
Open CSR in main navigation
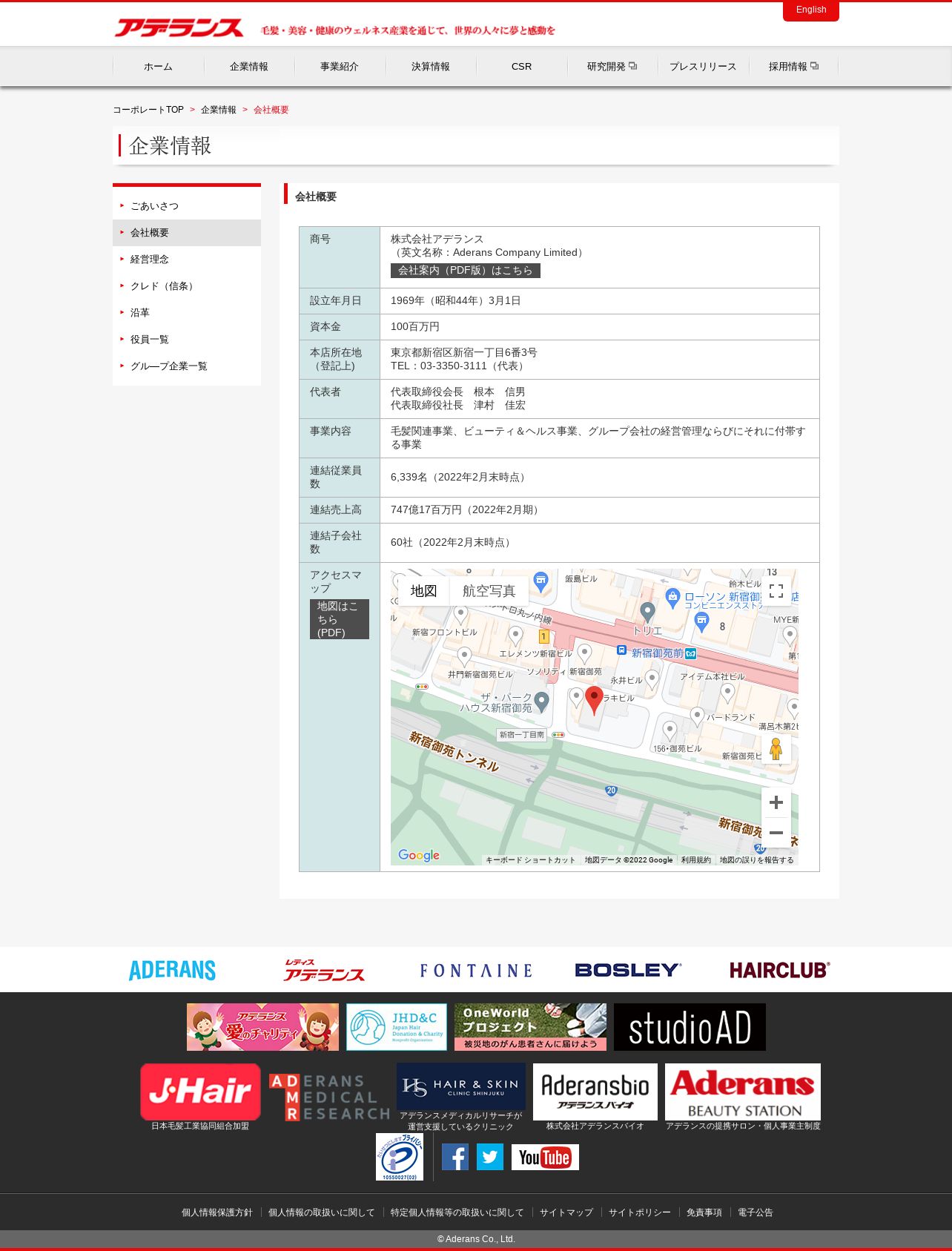click(521, 67)
